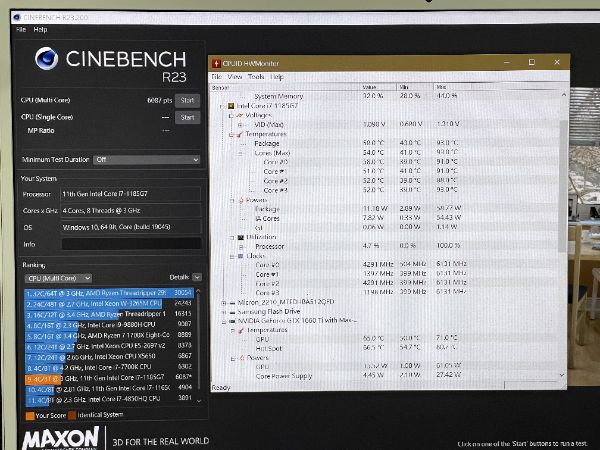The image size is (600, 450).
Task: Select the System Memory row
Action: click(386, 96)
